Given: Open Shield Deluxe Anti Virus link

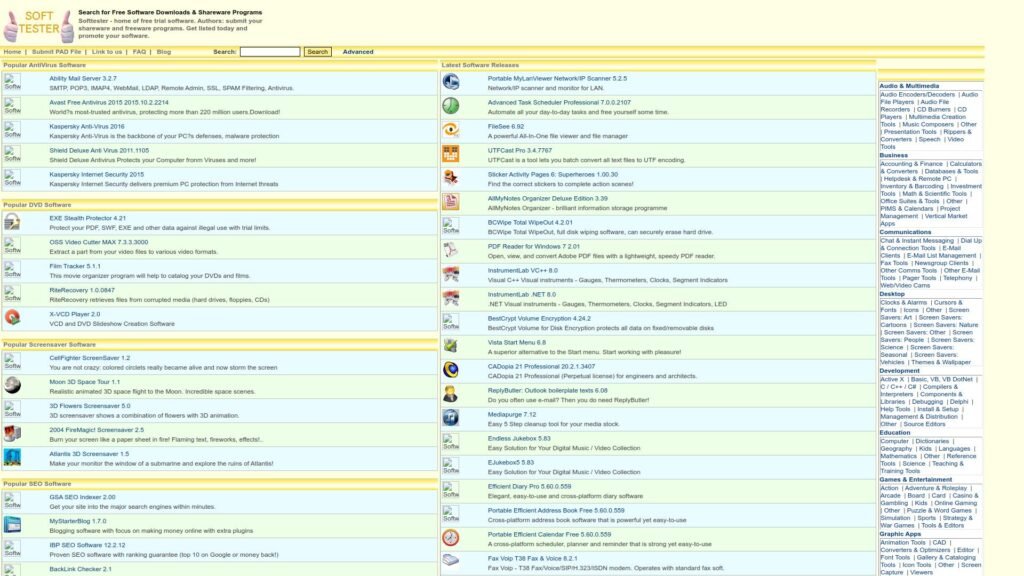Looking at the screenshot, I should 99,150.
